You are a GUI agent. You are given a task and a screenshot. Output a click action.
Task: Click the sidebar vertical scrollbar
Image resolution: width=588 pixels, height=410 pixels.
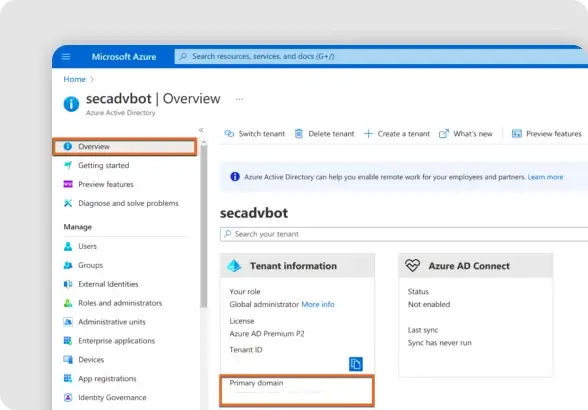[x=204, y=225]
